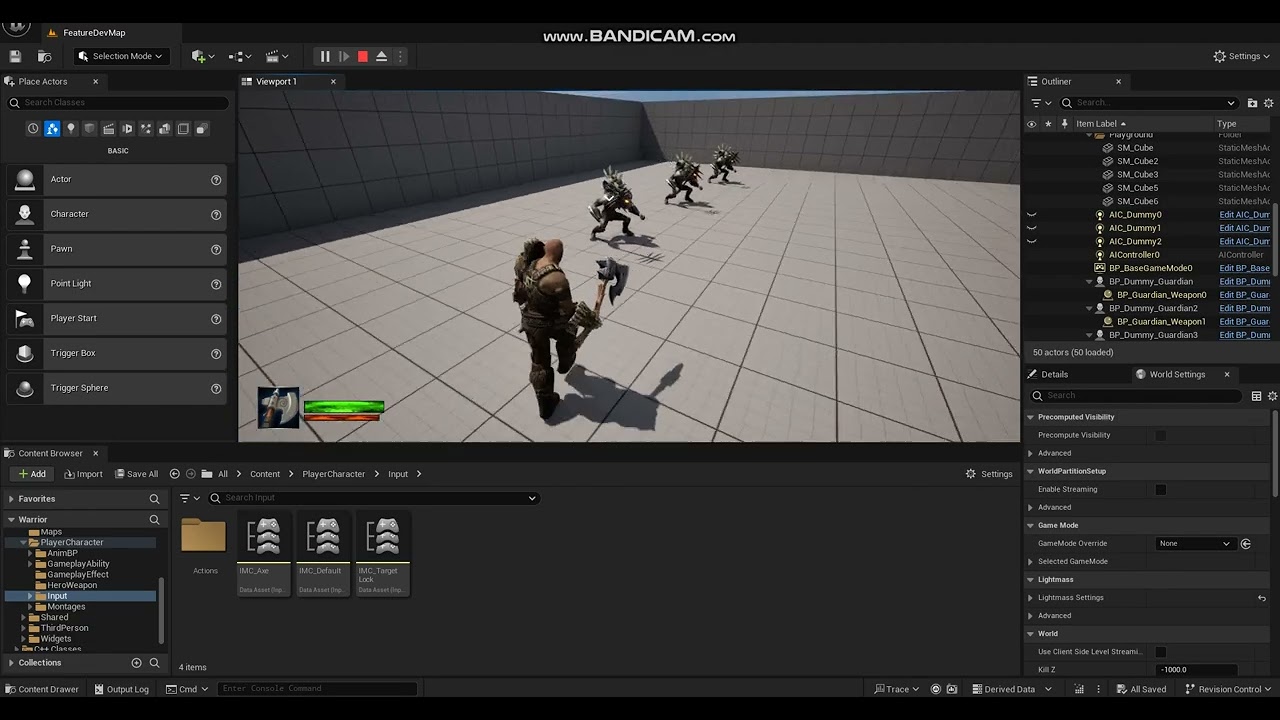
Task: Open the Outliner filter options dropdown
Action: [1041, 102]
